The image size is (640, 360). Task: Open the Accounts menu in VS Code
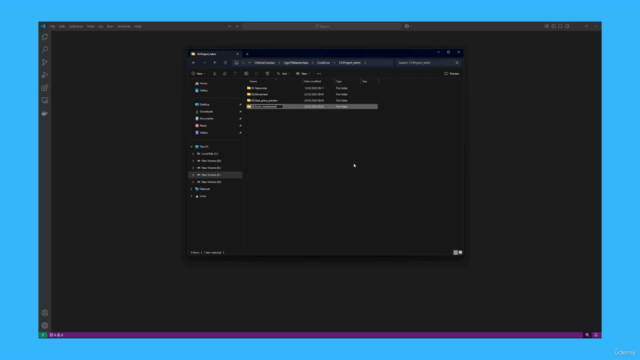tap(45, 313)
